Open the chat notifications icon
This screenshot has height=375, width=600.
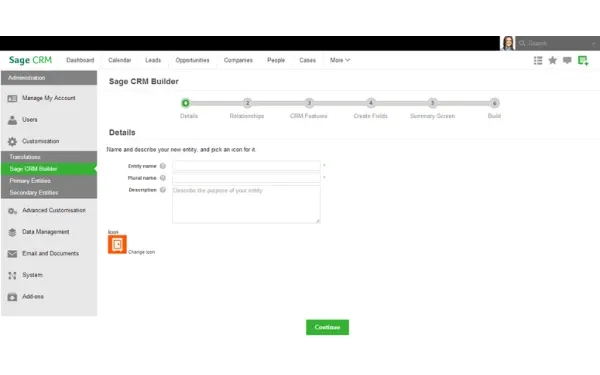click(x=567, y=60)
